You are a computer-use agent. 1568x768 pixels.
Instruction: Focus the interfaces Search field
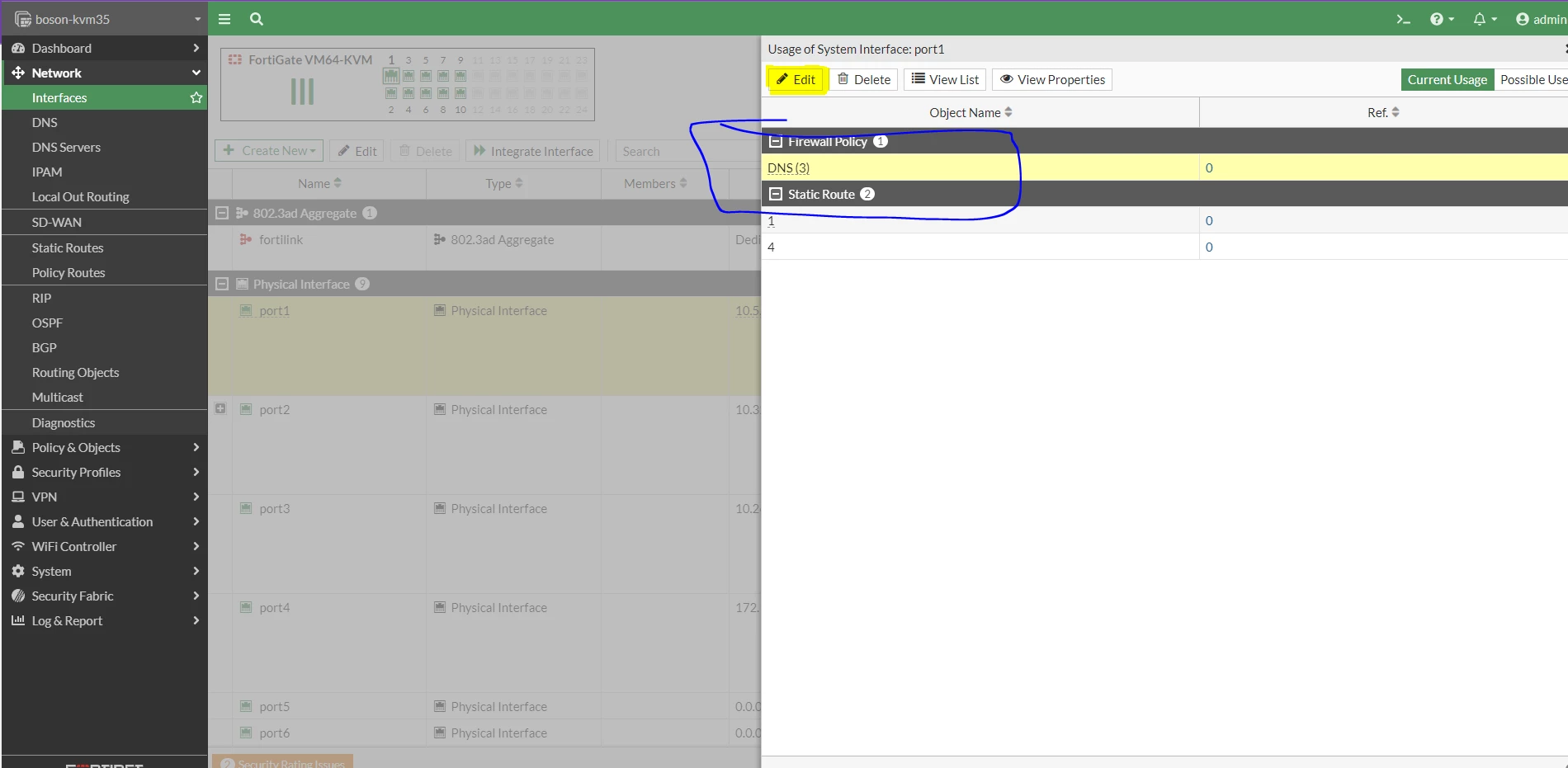(x=688, y=151)
